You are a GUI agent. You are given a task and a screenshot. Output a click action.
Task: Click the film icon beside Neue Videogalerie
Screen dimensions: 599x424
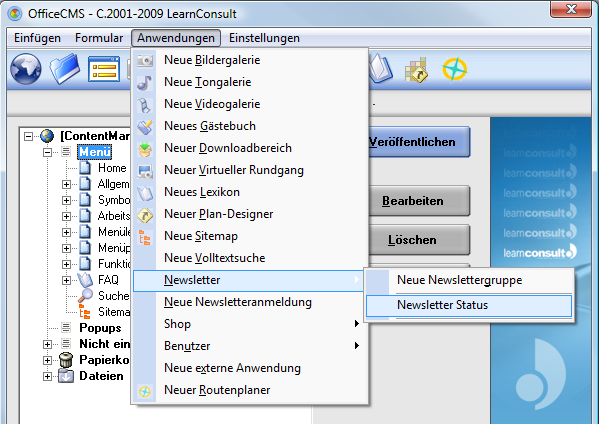point(145,105)
